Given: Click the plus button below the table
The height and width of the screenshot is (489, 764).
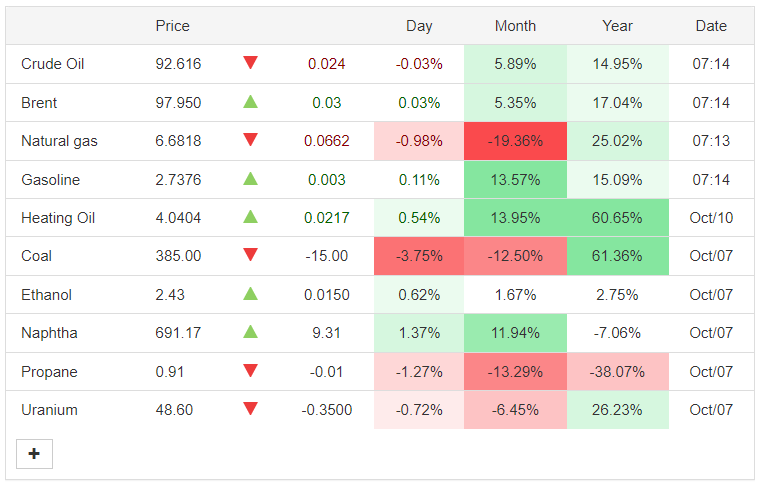Looking at the screenshot, I should click(34, 454).
